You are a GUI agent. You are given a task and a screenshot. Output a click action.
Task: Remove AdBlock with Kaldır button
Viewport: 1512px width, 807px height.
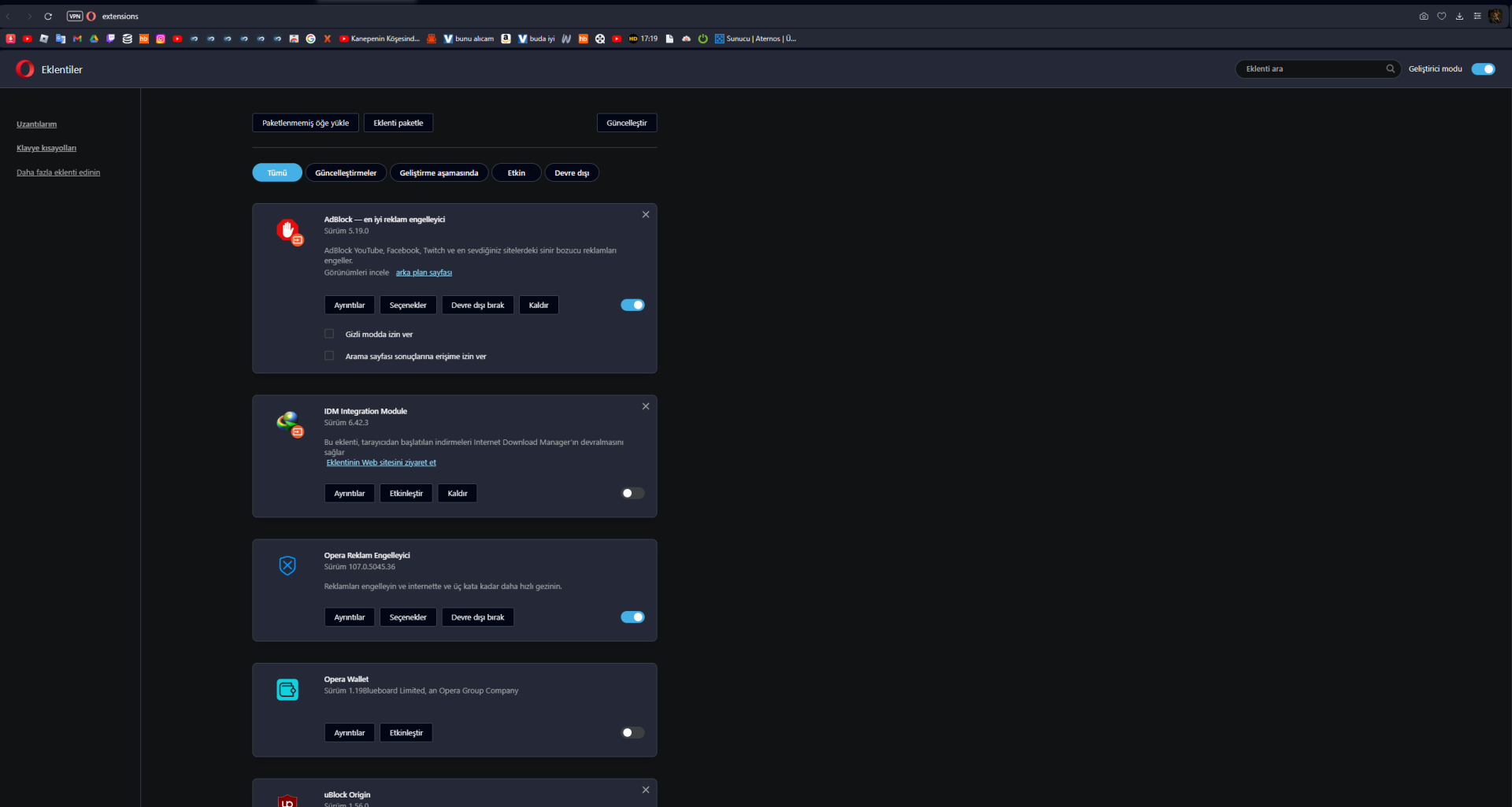(539, 305)
